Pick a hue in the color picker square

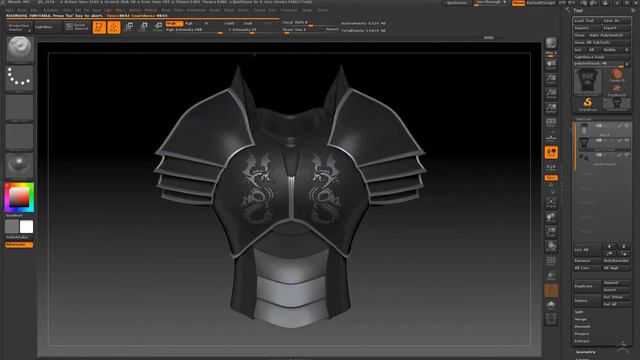pyautogui.click(x=19, y=198)
